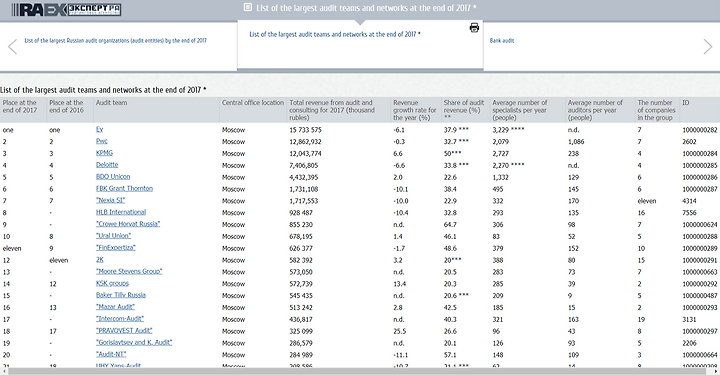Open the "PRAVOVEST Audit" link

tap(124, 331)
